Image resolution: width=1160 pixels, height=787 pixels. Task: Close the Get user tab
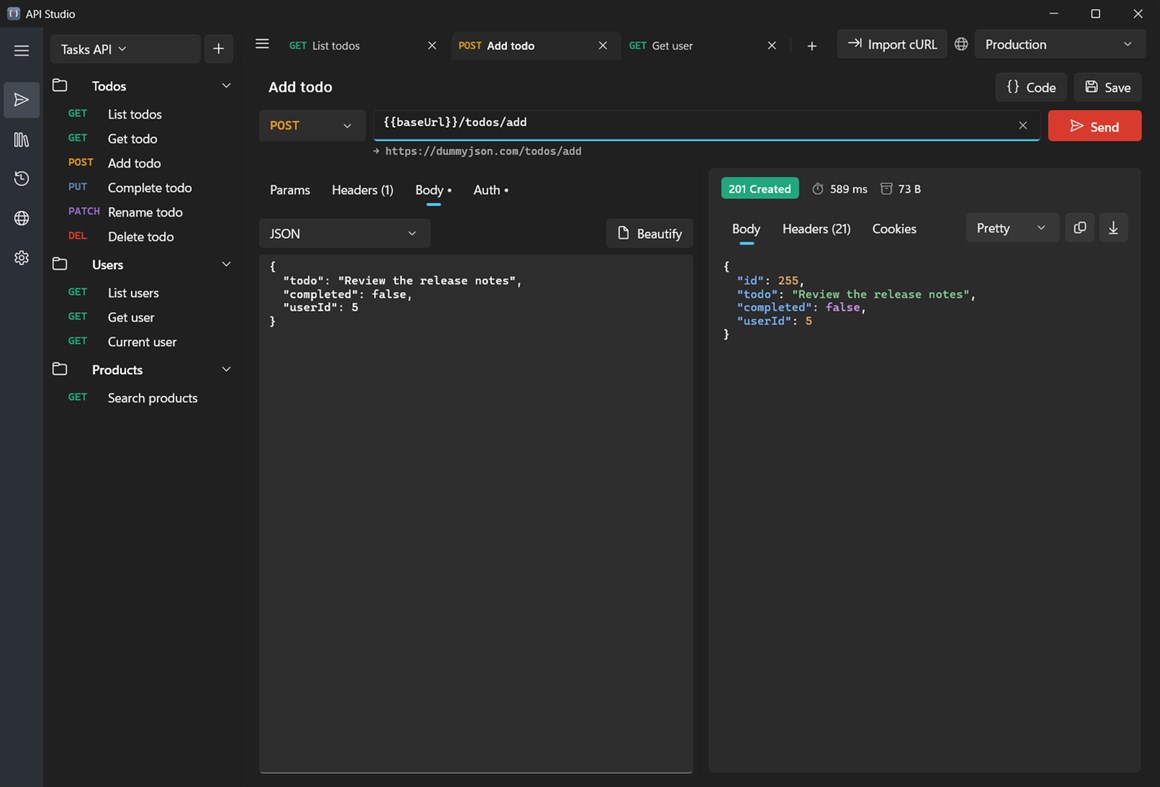pyautogui.click(x=772, y=45)
